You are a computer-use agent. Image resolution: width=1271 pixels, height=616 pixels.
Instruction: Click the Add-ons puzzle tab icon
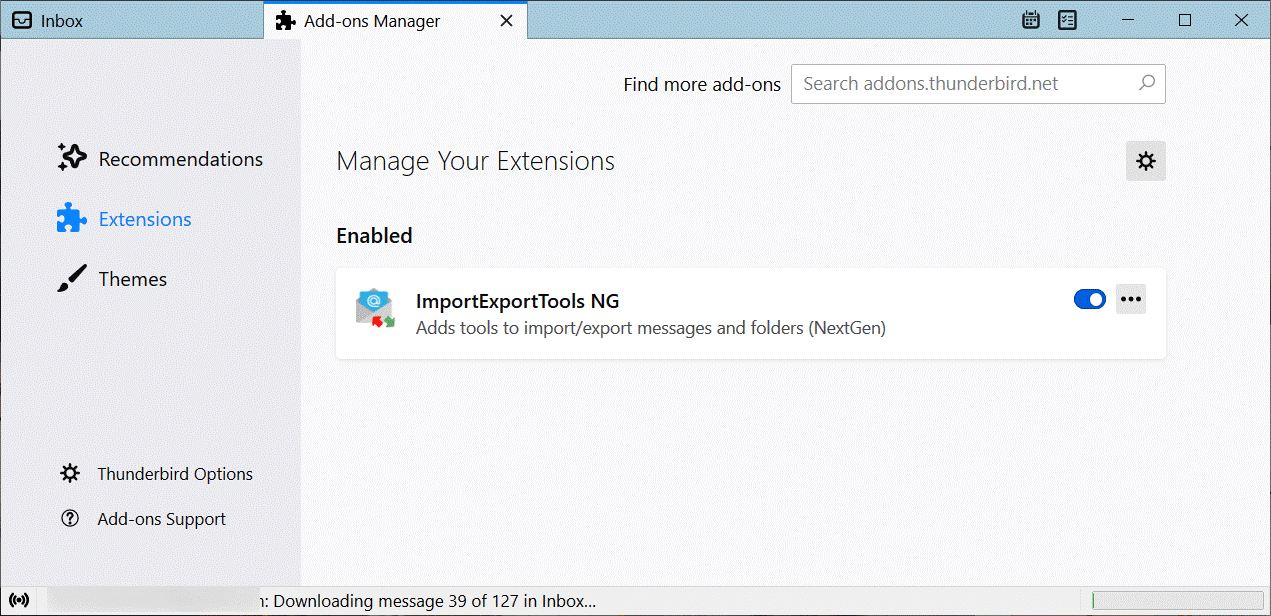[x=286, y=21]
